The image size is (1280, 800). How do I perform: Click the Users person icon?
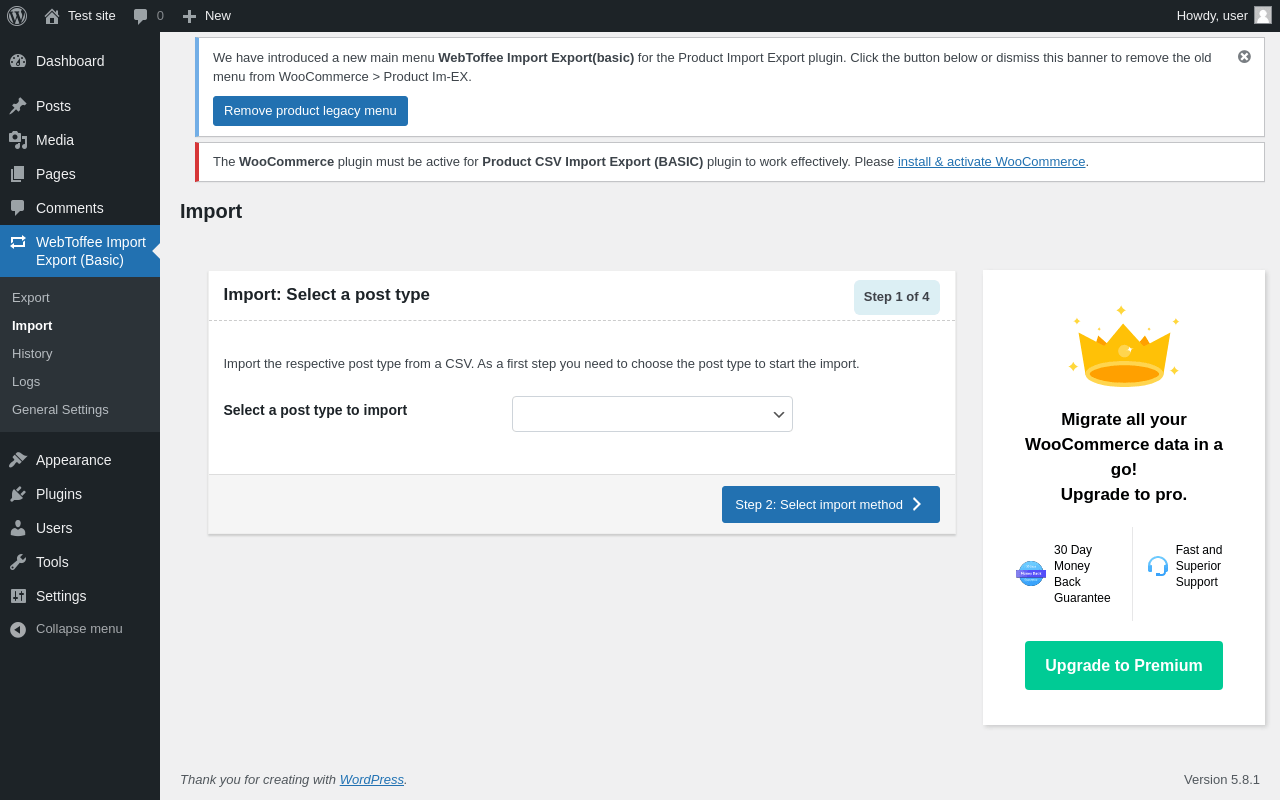pos(18,528)
